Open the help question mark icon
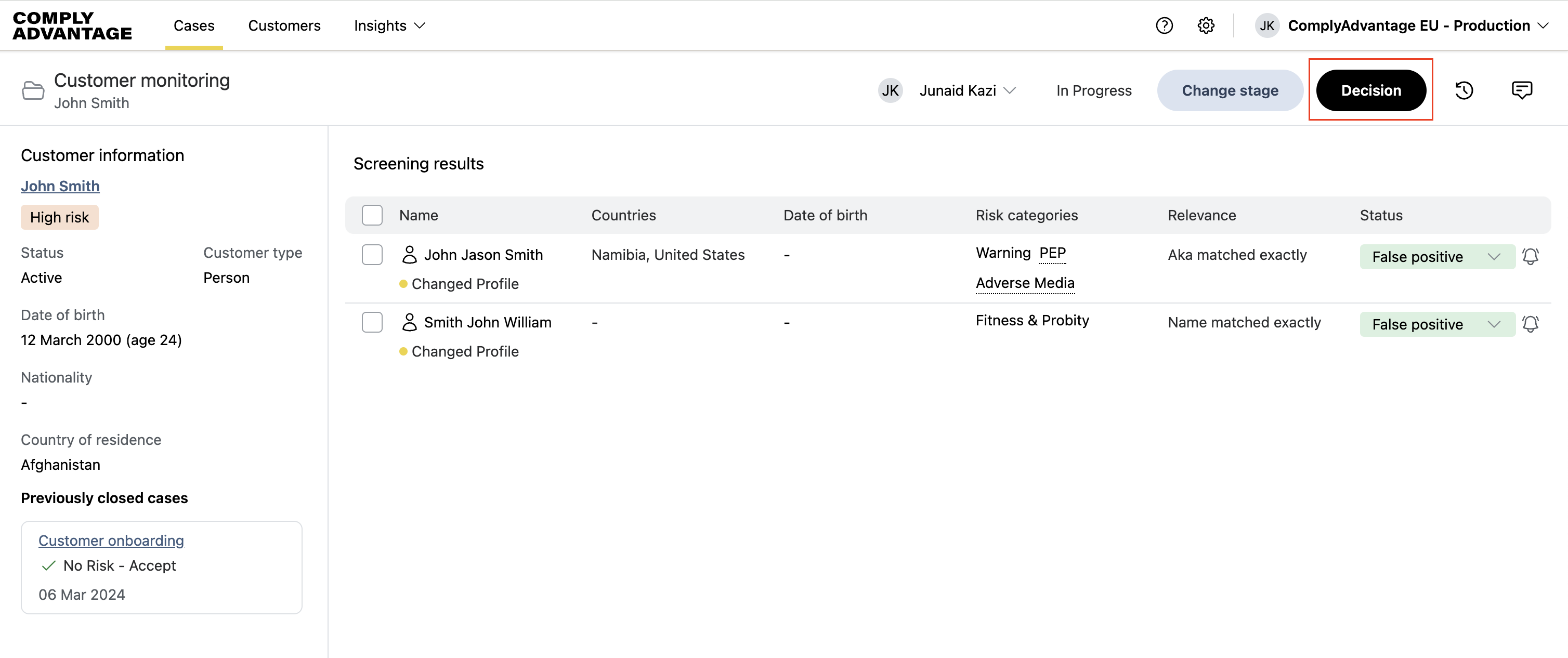Image resolution: width=1568 pixels, height=658 pixels. [1164, 25]
